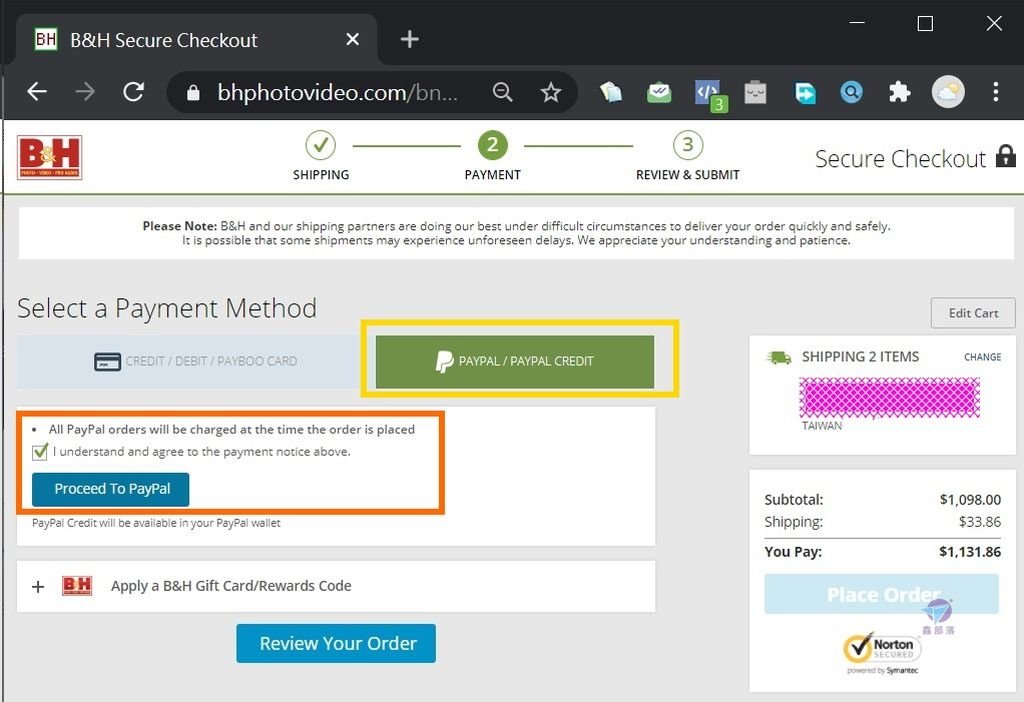Click the completed Shipping step checkmark

(321, 145)
